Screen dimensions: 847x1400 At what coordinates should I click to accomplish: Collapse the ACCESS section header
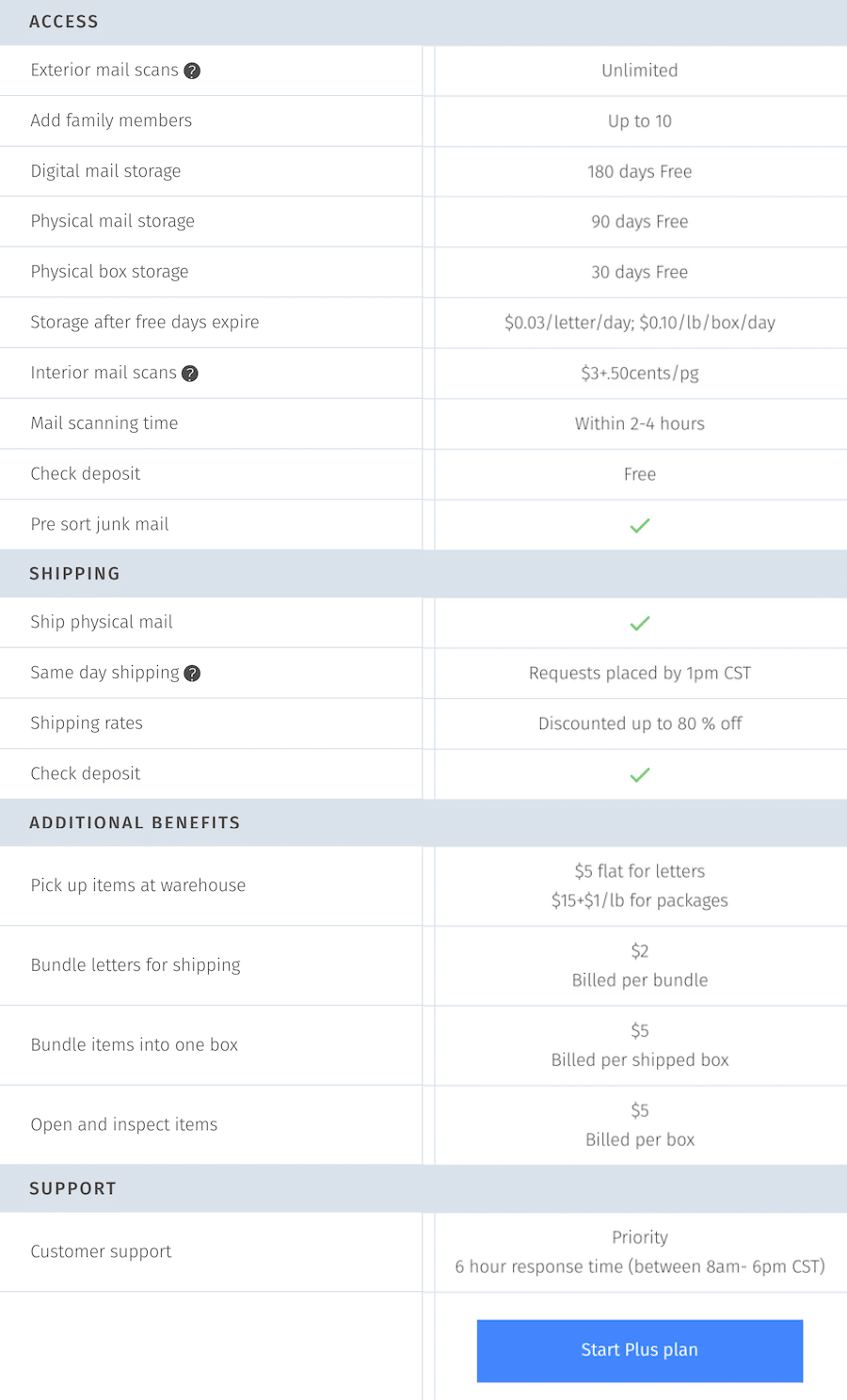coord(64,22)
